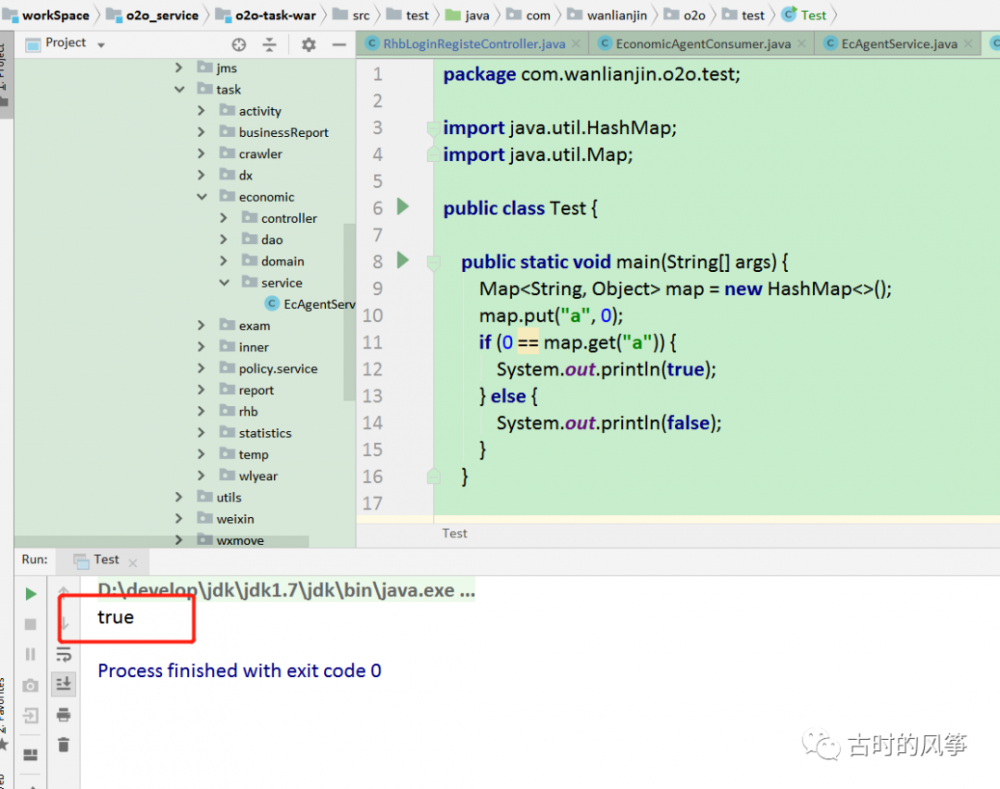Collapse the task folder in Project tree

click(180, 89)
